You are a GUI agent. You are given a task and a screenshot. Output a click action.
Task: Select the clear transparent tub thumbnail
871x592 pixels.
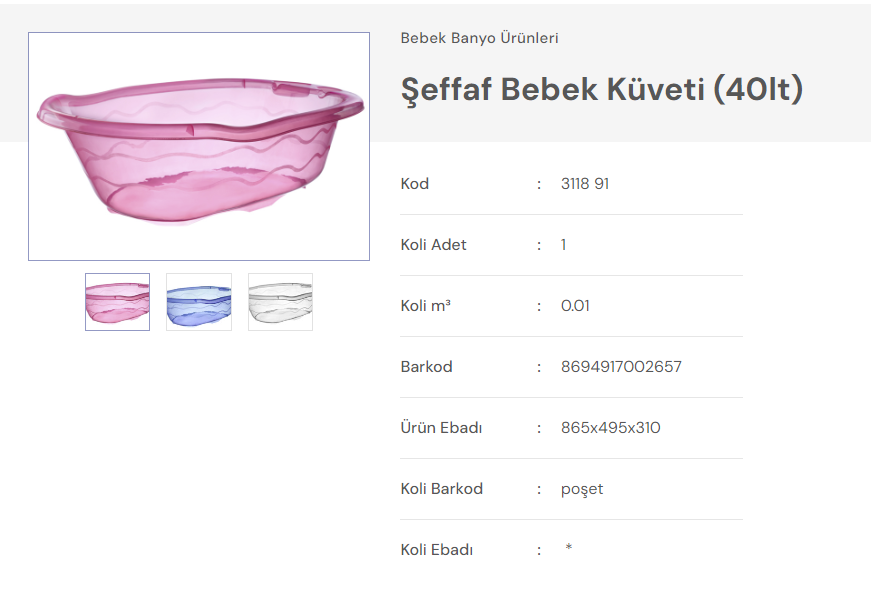click(x=280, y=302)
